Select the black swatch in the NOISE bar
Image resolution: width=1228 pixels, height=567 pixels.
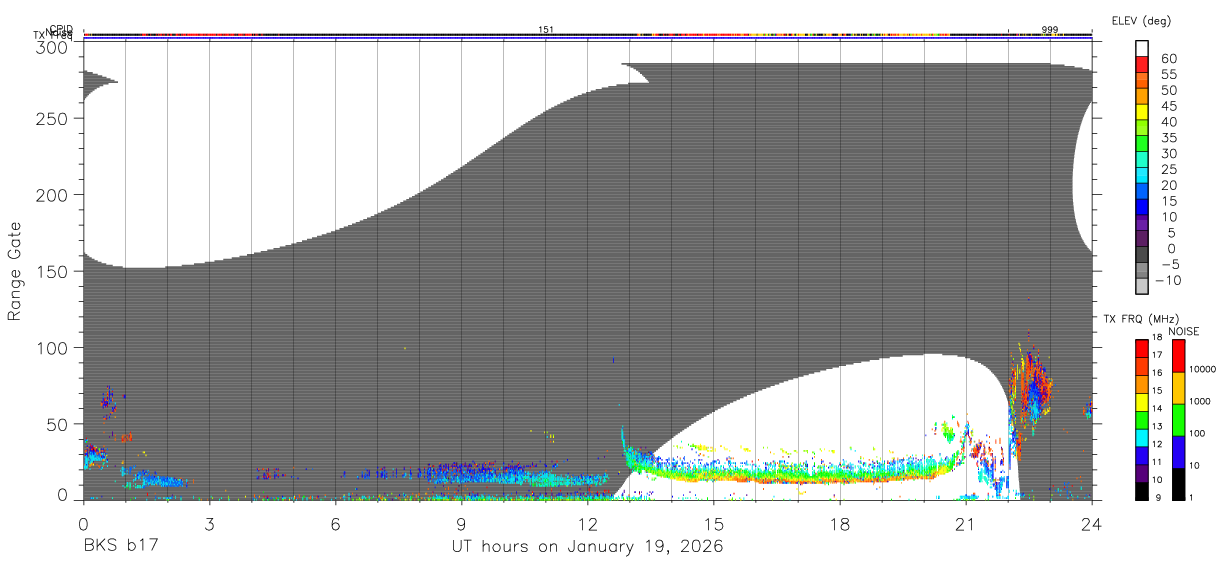pos(1179,484)
